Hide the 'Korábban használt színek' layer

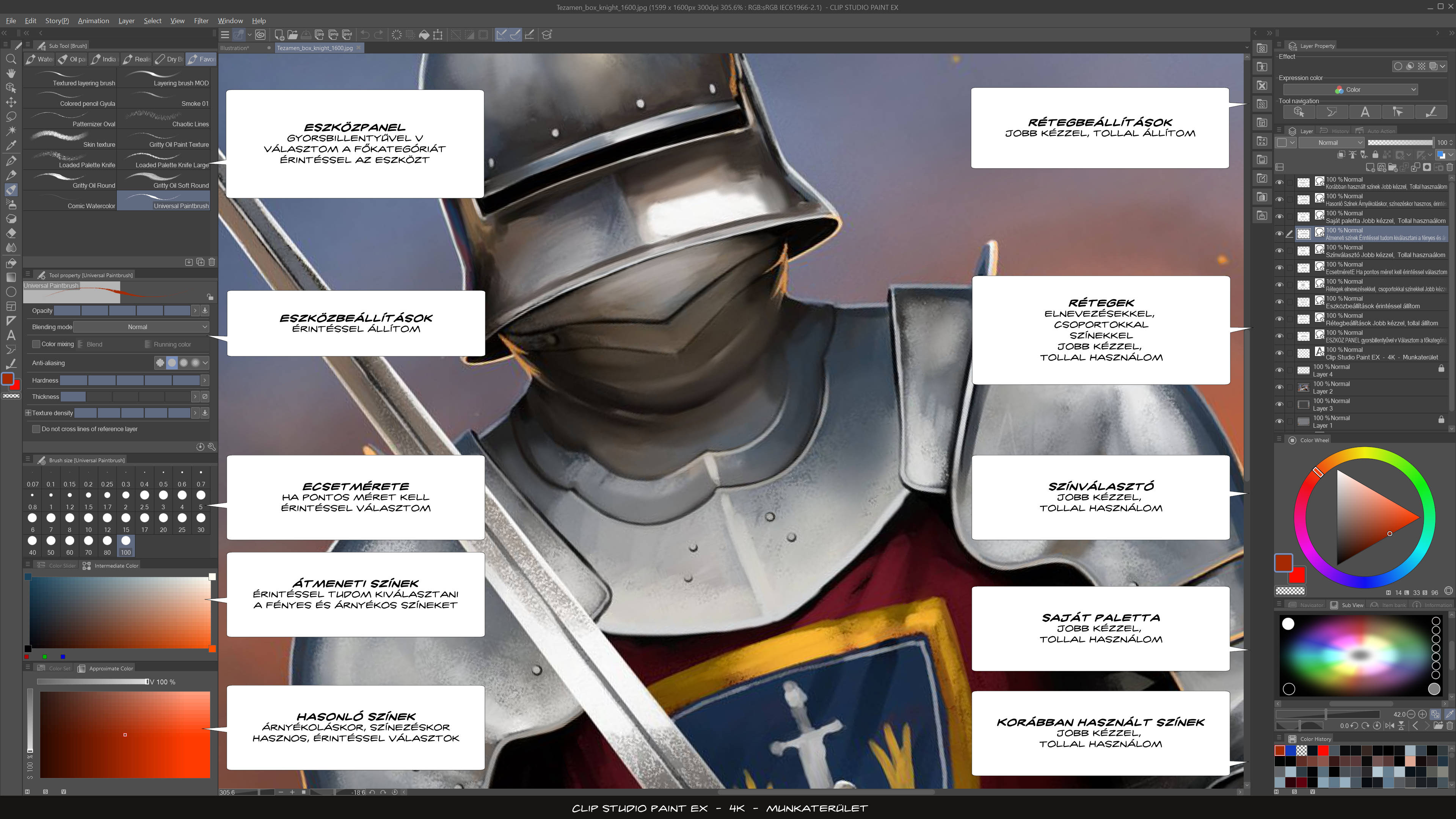(x=1279, y=182)
